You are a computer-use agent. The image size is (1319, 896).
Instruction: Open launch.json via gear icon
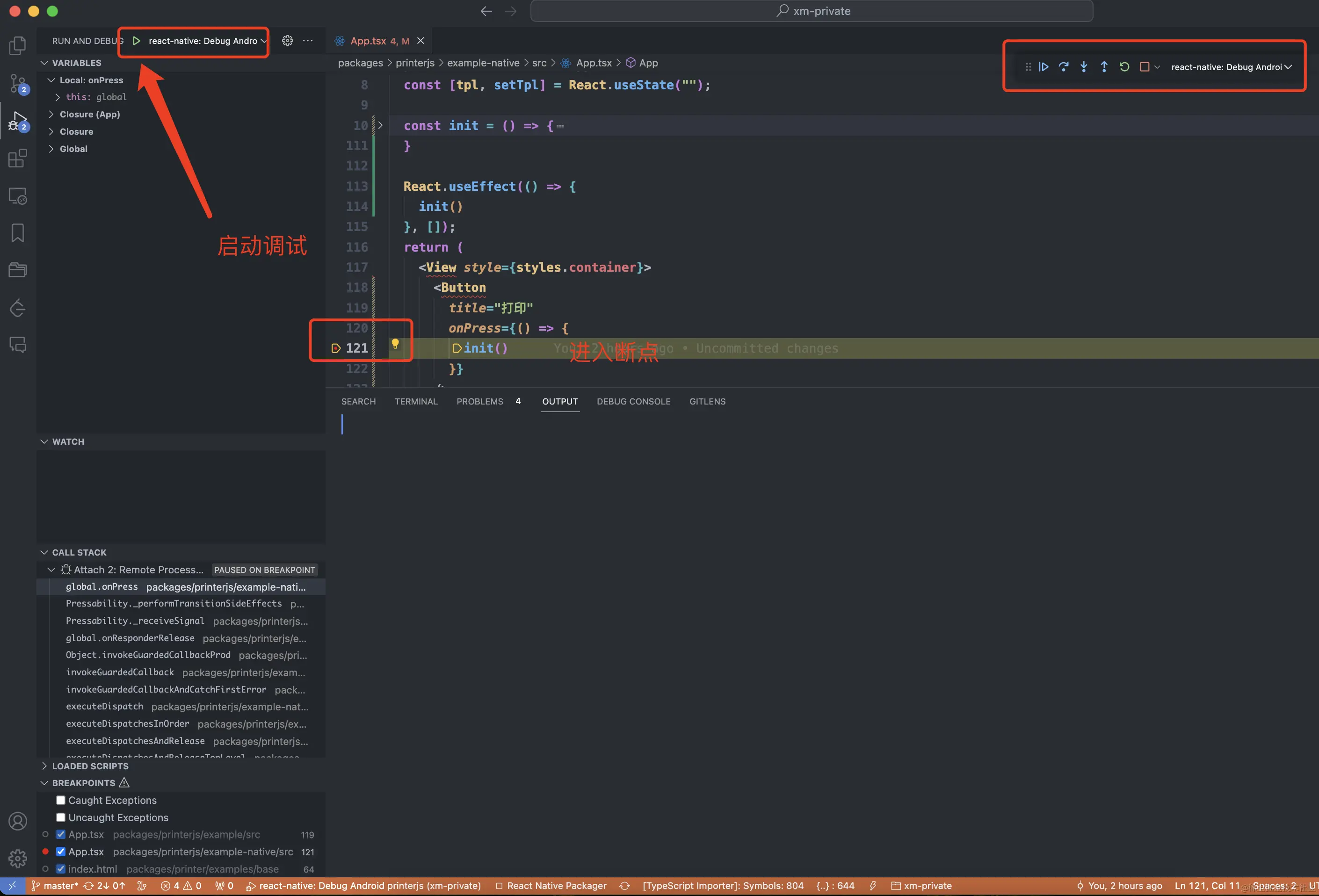point(288,41)
